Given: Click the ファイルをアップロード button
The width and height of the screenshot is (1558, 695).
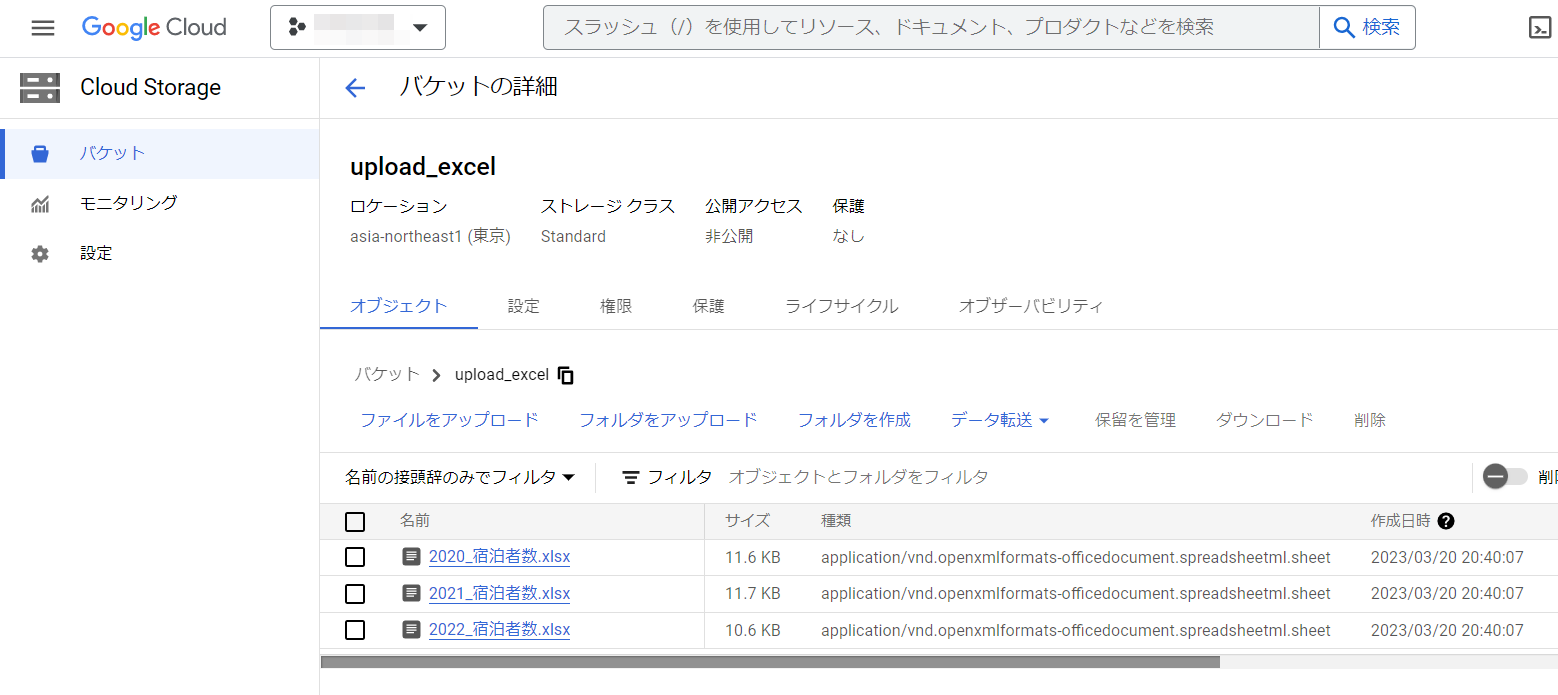Looking at the screenshot, I should [x=449, y=419].
